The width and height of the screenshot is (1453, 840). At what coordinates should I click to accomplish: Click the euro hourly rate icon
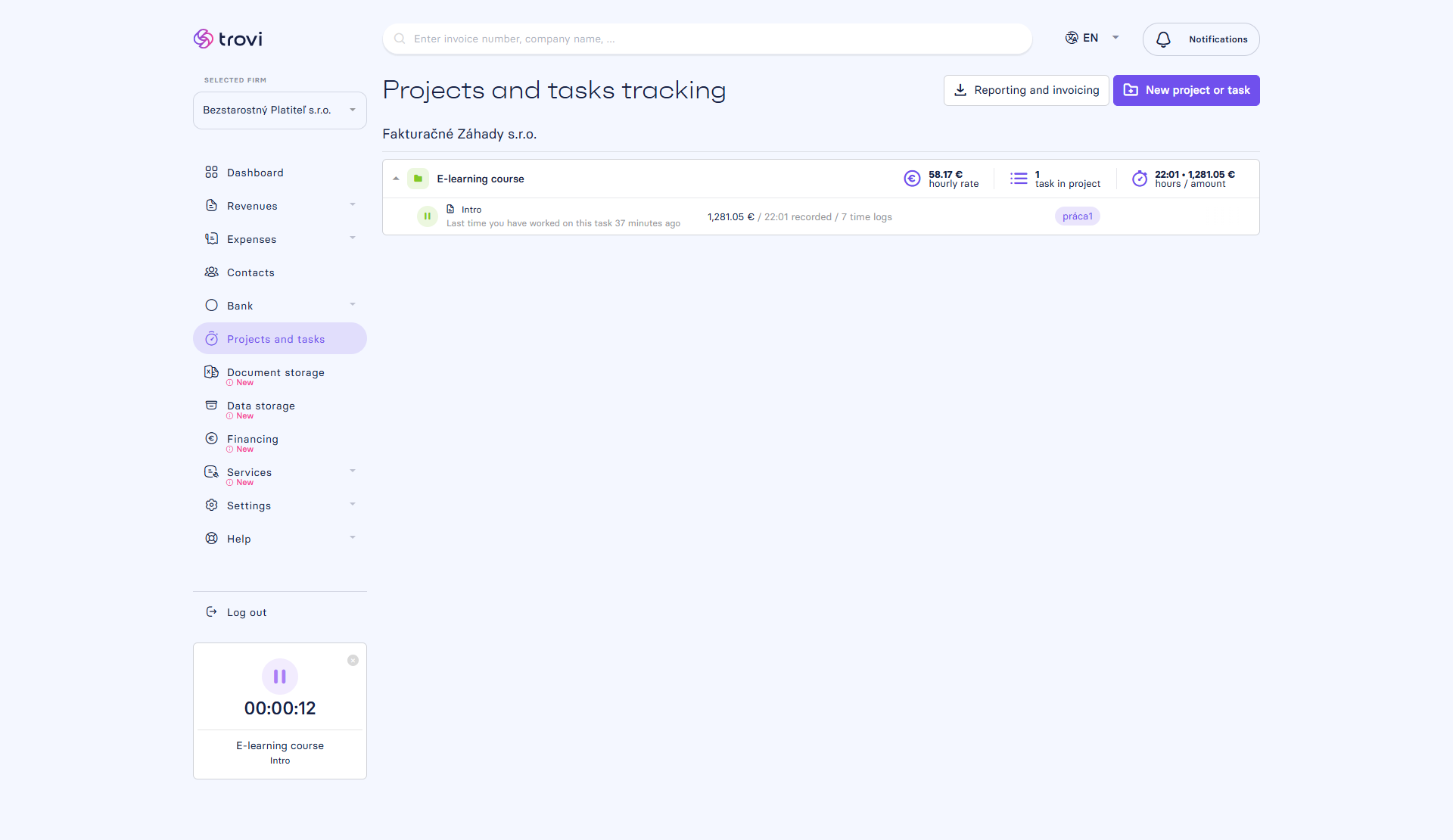point(913,179)
